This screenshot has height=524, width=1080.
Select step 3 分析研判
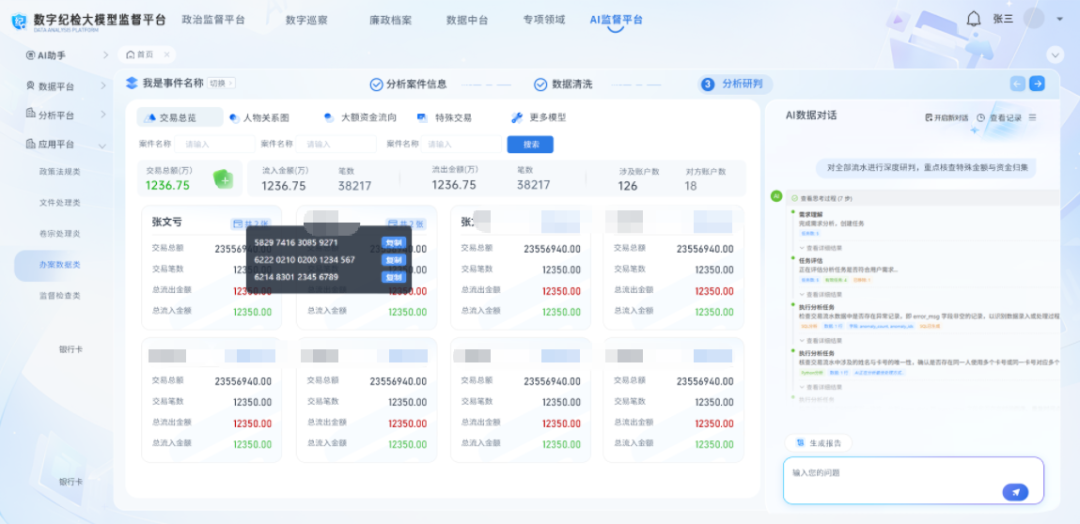(734, 85)
